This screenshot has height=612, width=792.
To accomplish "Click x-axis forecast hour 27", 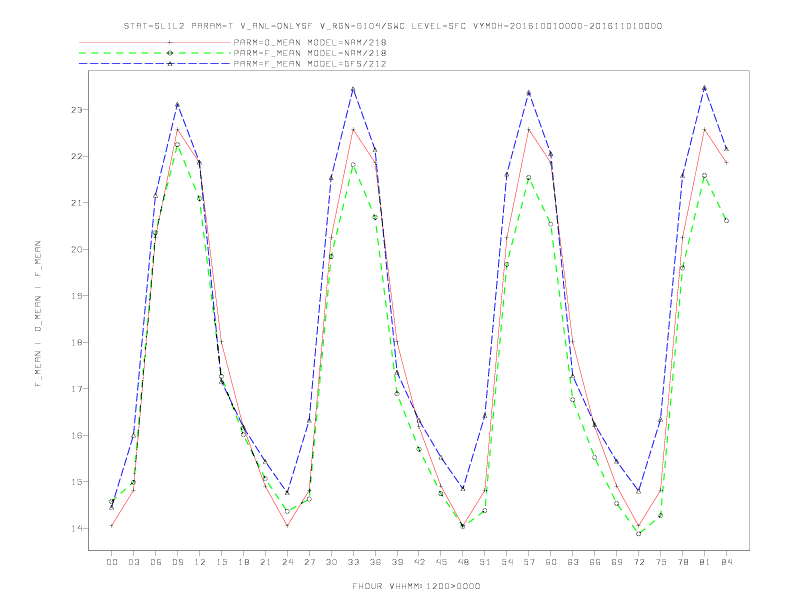I will 309,562.
